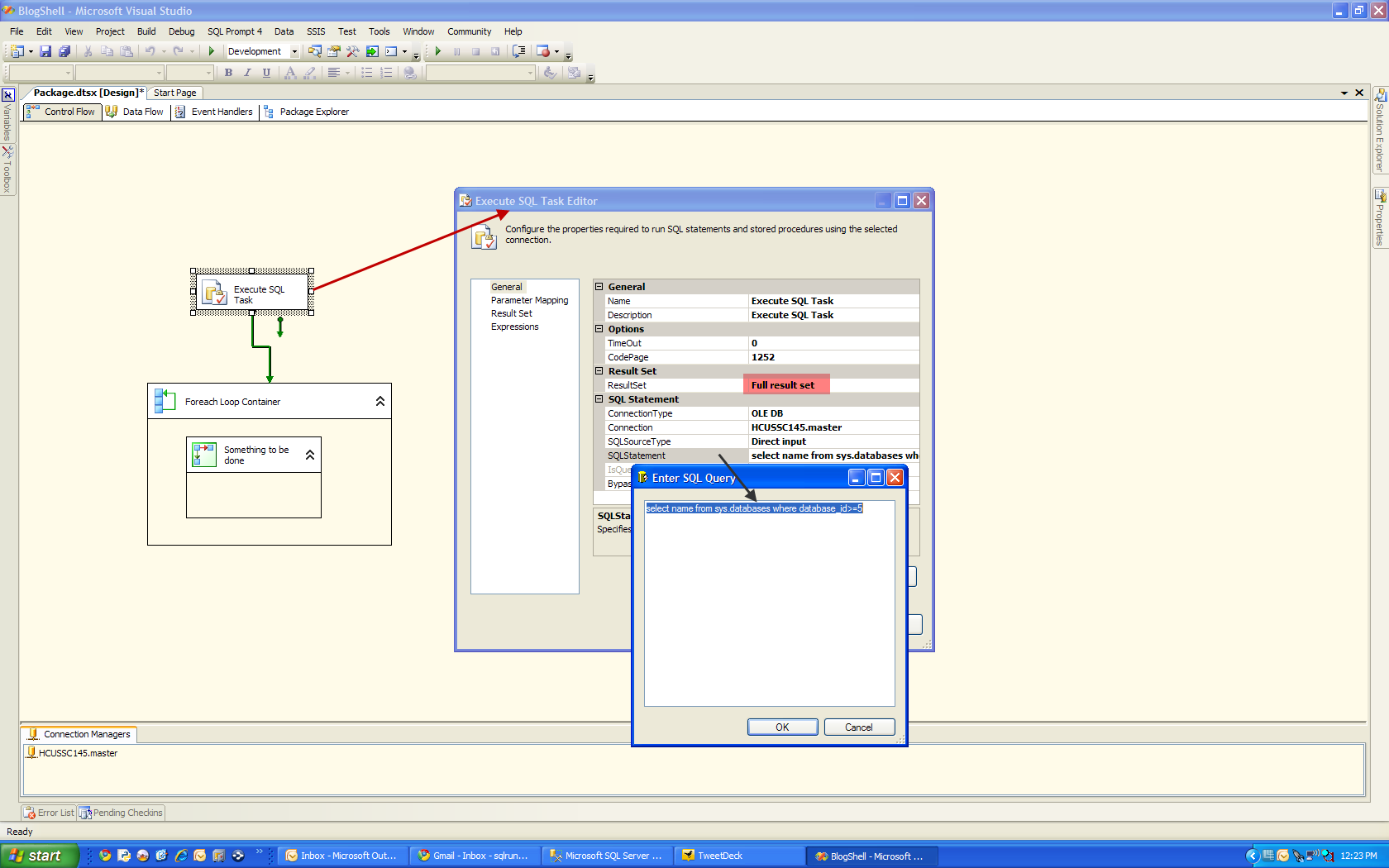The height and width of the screenshot is (868, 1389).
Task: Click the Start button on the taskbar
Action: click(x=39, y=856)
